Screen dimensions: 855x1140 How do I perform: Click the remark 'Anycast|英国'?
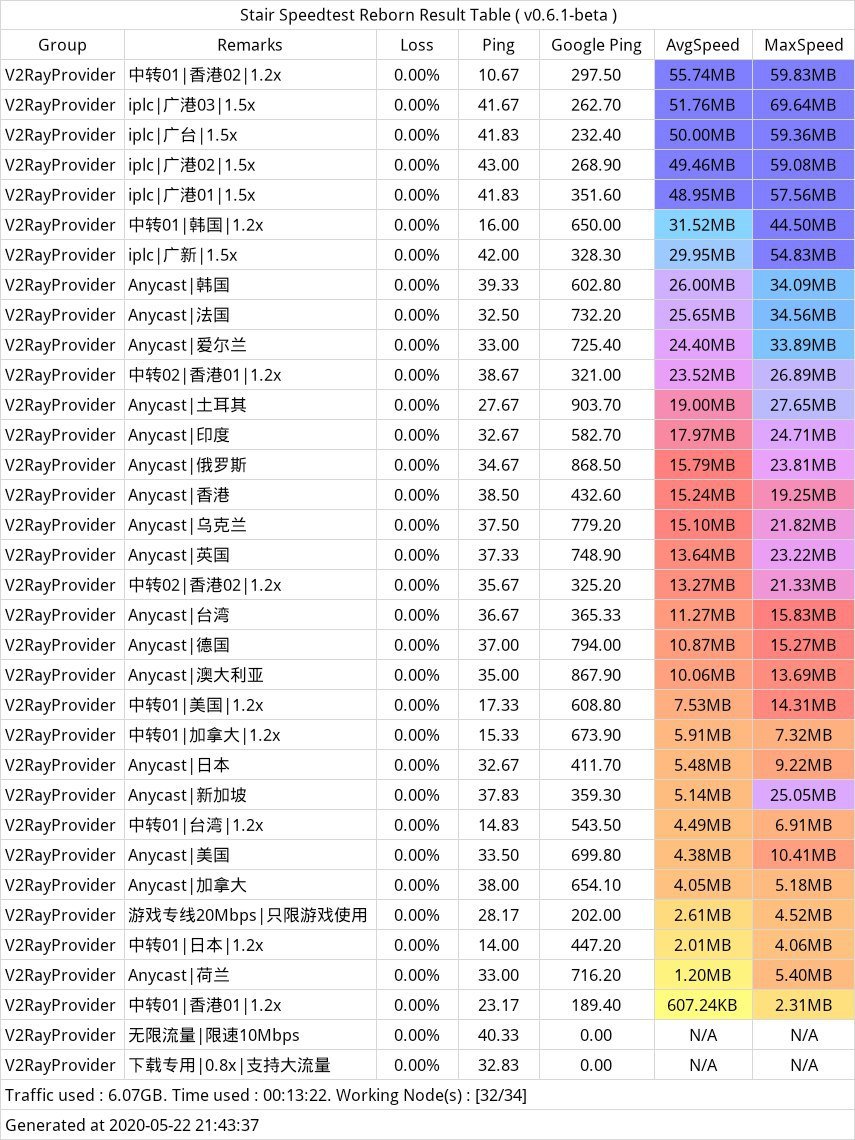tap(179, 555)
